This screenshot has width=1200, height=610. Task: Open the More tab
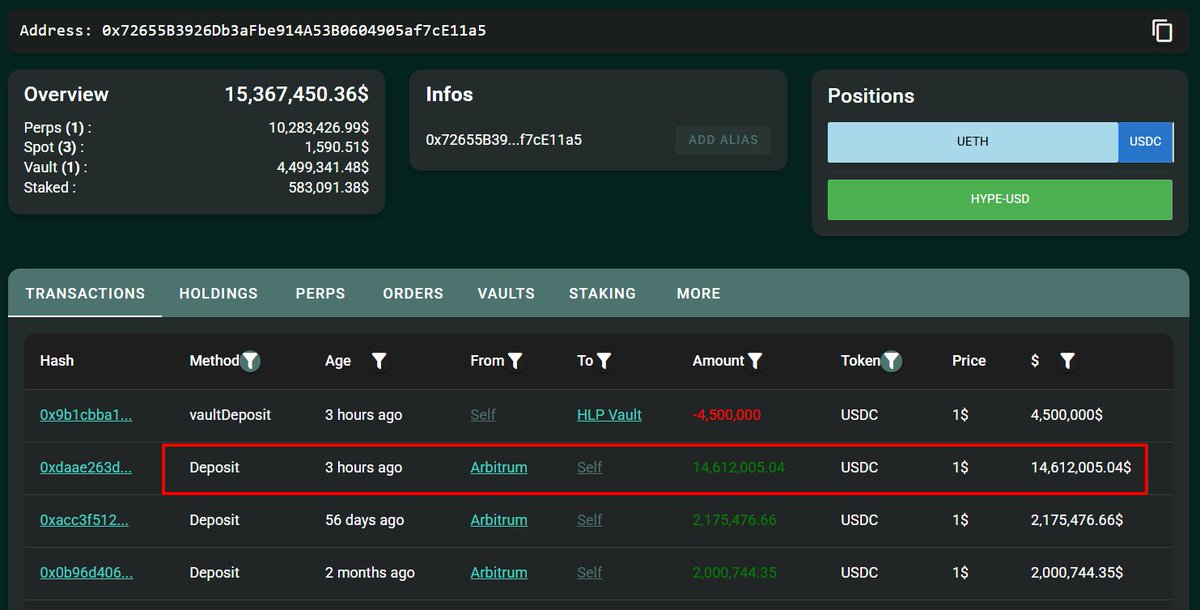point(698,293)
